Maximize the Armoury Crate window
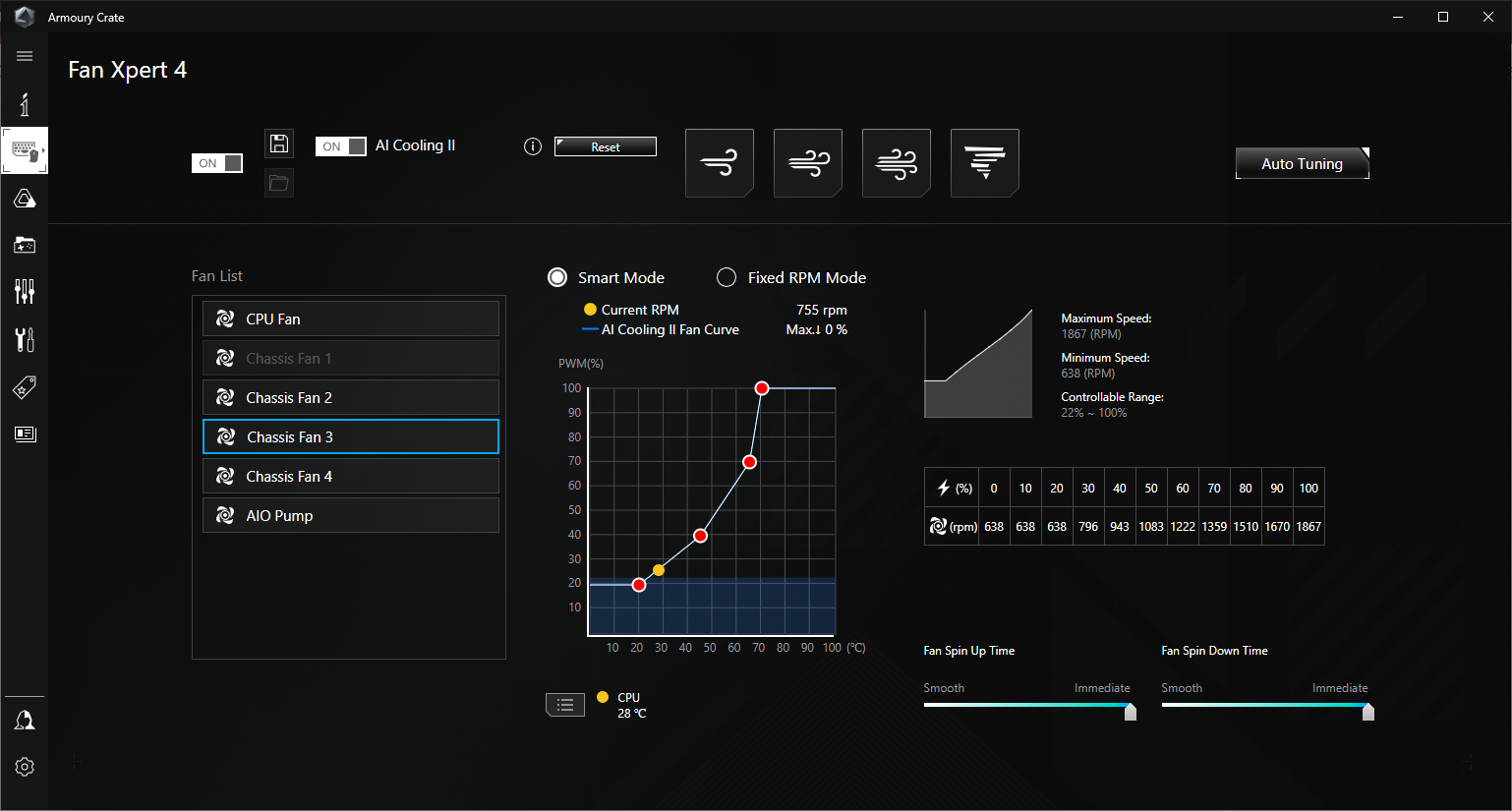 [x=1443, y=17]
